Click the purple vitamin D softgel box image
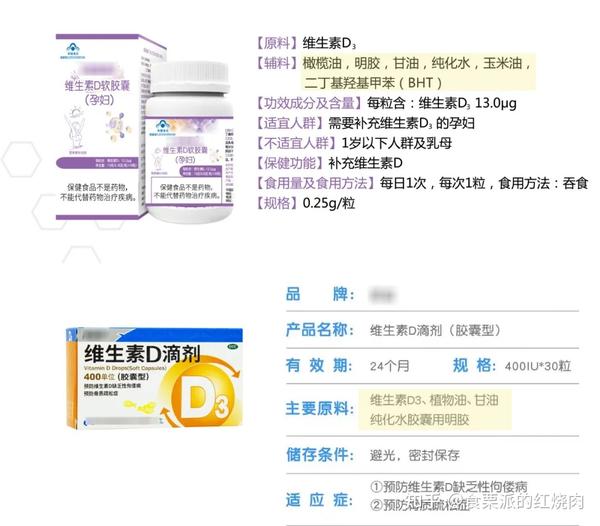This screenshot has height=526, width=600. (x=101, y=127)
